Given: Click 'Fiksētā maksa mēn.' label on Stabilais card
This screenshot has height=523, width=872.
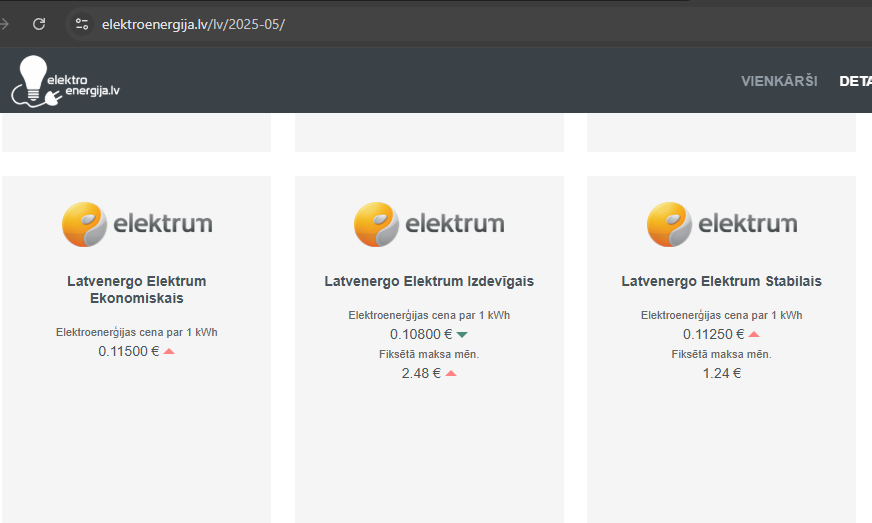Looking at the screenshot, I should pyautogui.click(x=722, y=354).
